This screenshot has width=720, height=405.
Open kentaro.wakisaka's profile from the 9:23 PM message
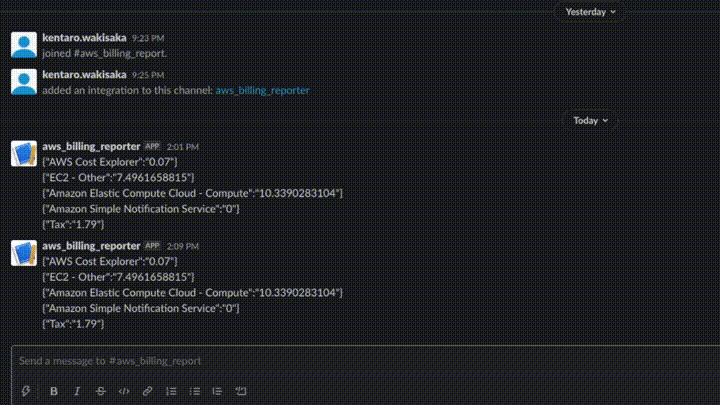pyautogui.click(x=84, y=38)
